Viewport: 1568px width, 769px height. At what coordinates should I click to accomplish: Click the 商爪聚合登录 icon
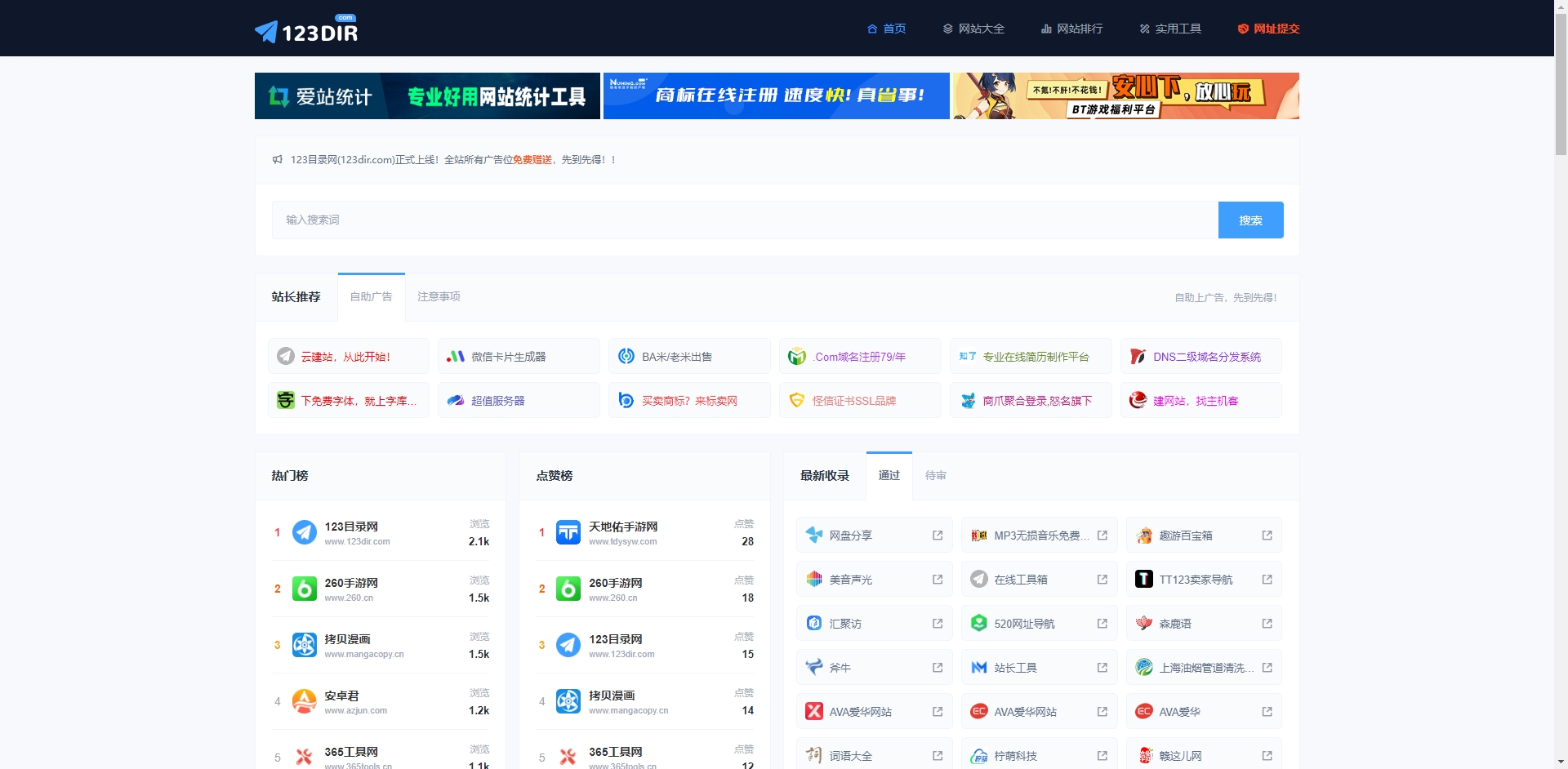click(x=968, y=400)
